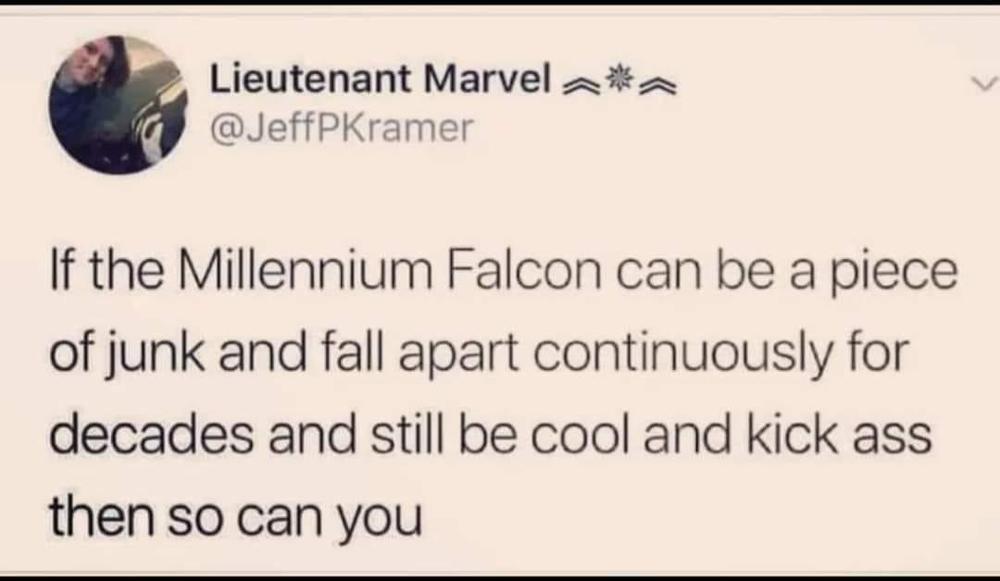Select the word "continuously" in the tweet

tap(682, 357)
